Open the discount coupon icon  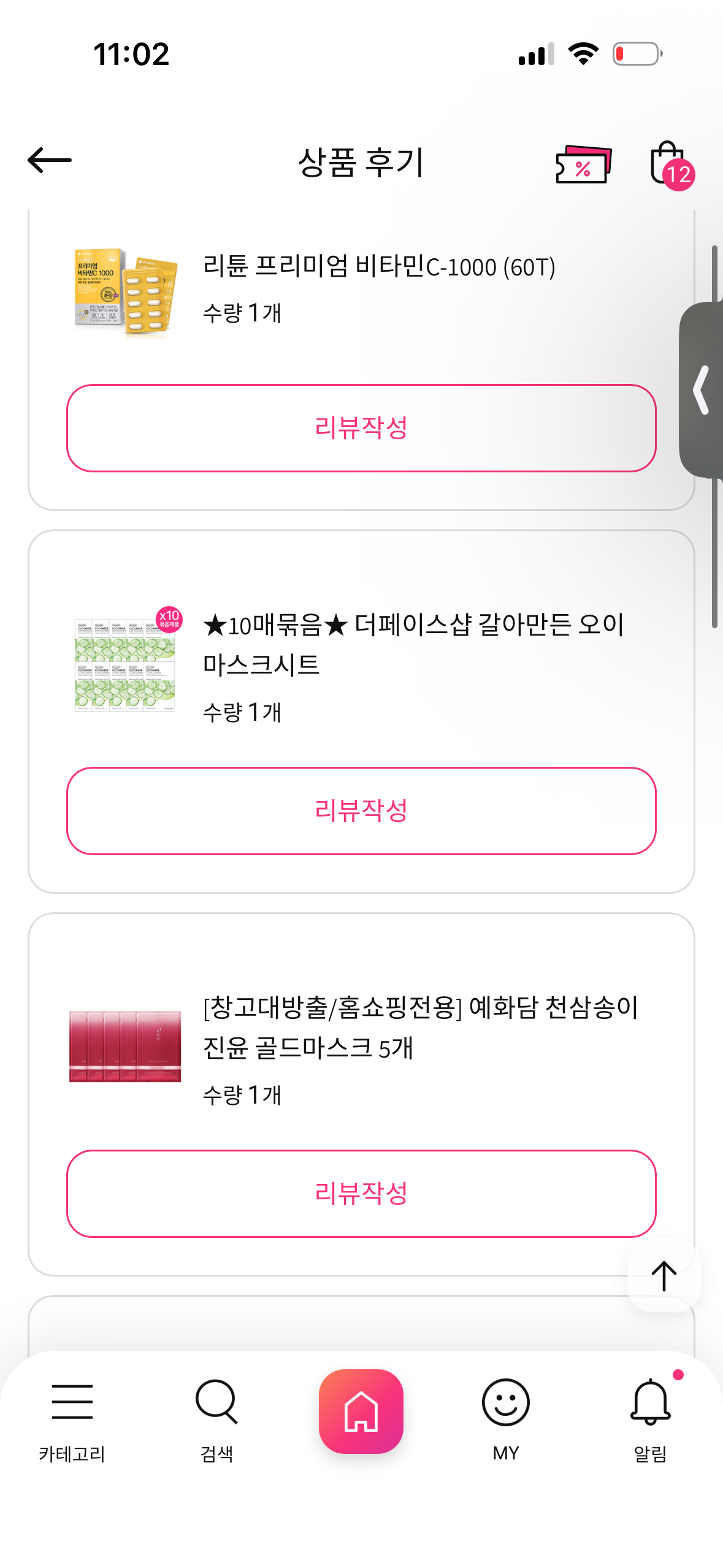point(583,164)
